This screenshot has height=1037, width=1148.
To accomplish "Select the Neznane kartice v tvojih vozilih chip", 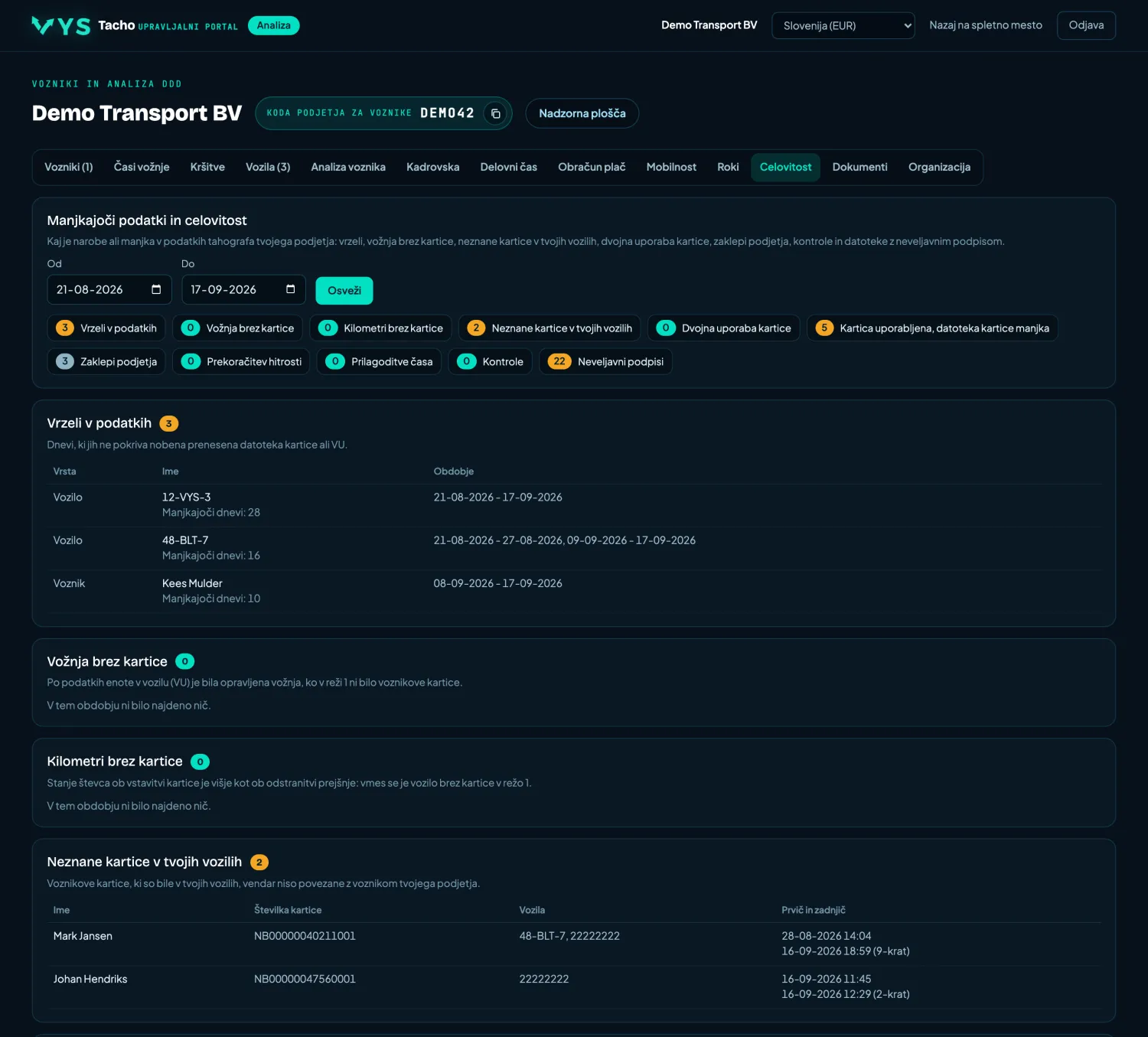I will pyautogui.click(x=550, y=328).
